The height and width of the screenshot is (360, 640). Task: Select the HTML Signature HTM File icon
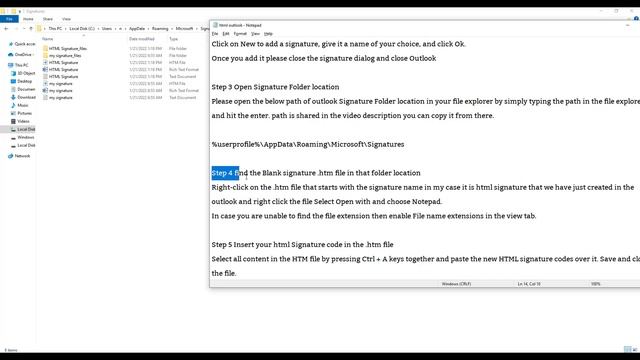pos(45,62)
